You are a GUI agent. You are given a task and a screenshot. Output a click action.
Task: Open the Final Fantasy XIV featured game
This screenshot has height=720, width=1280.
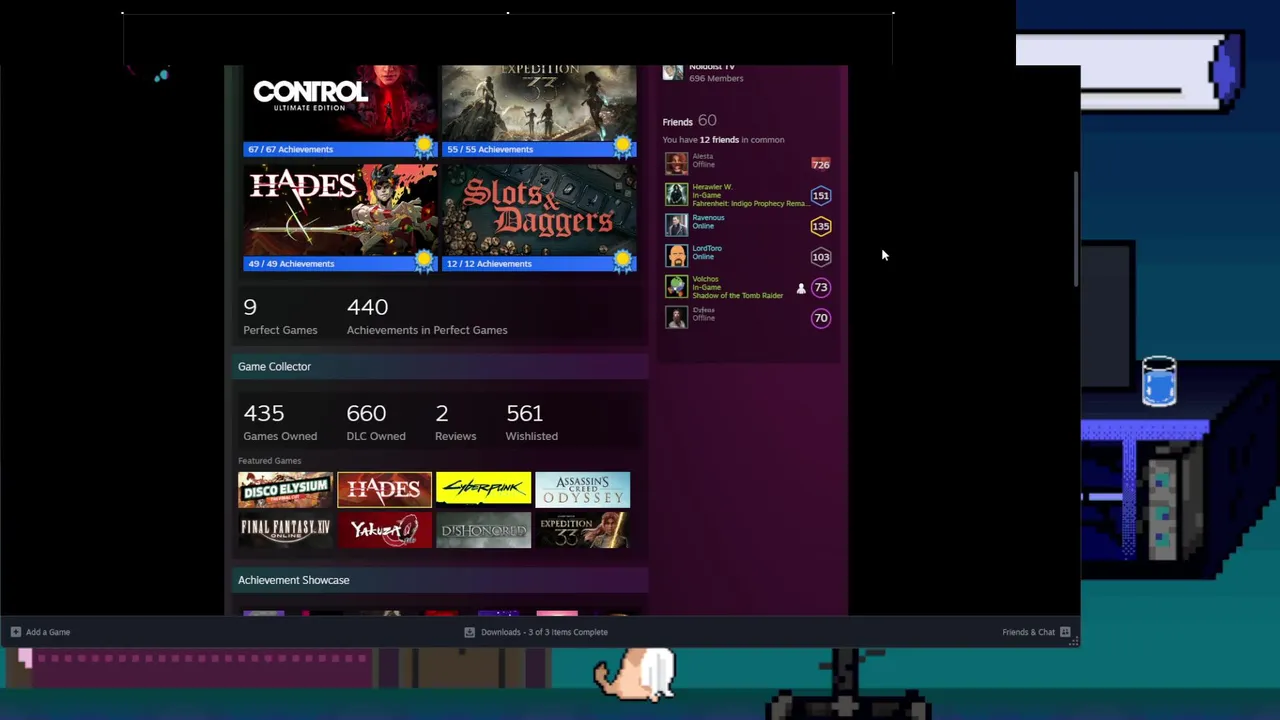tap(285, 530)
